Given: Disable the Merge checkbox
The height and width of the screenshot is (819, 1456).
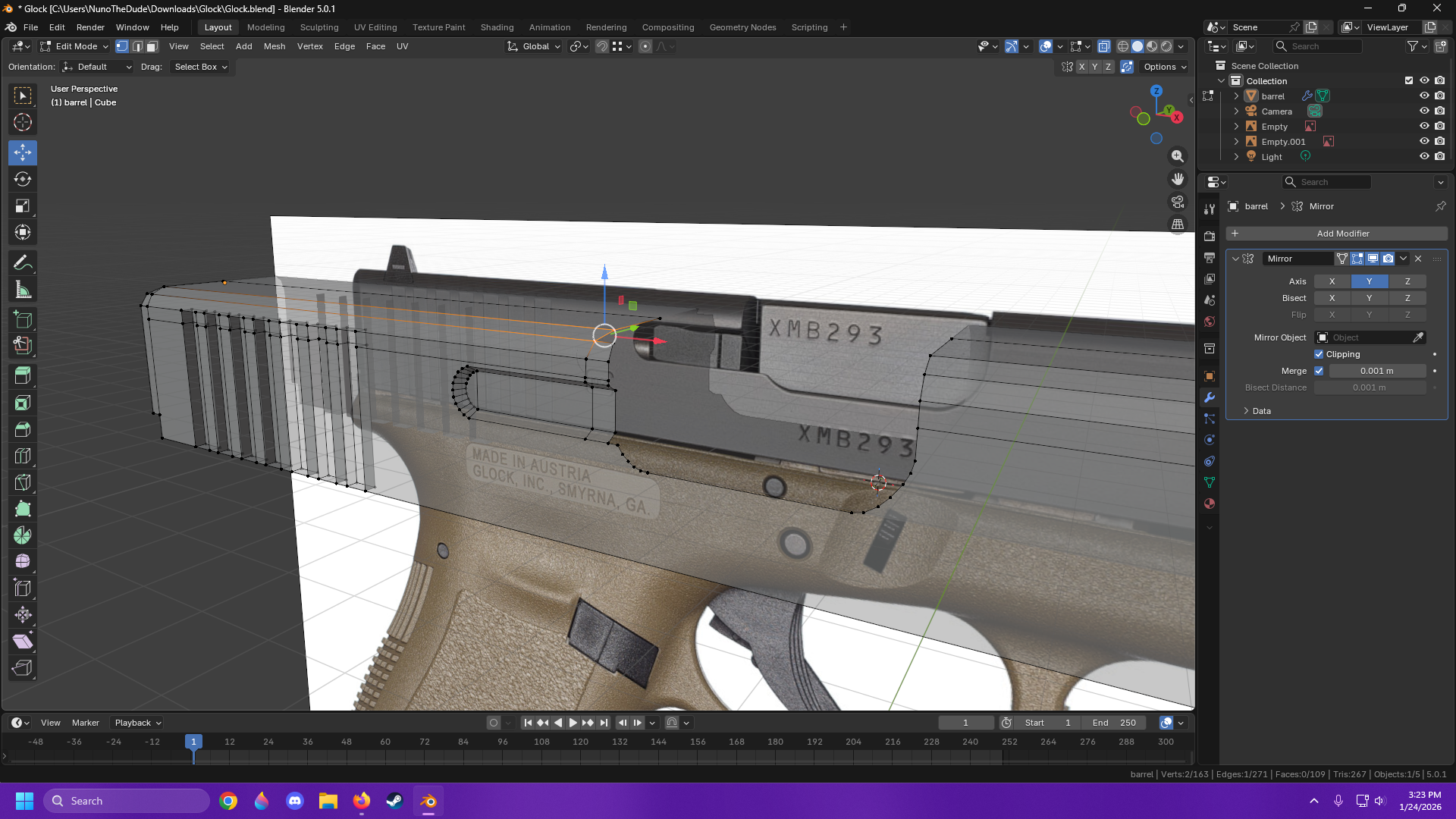Looking at the screenshot, I should click(1319, 371).
